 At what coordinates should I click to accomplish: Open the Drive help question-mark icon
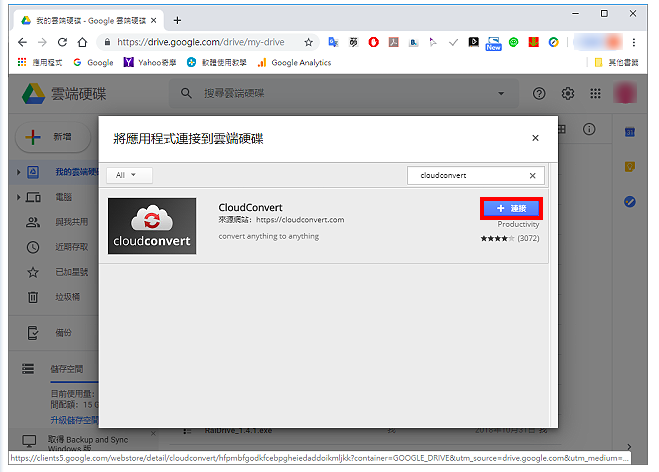(539, 93)
